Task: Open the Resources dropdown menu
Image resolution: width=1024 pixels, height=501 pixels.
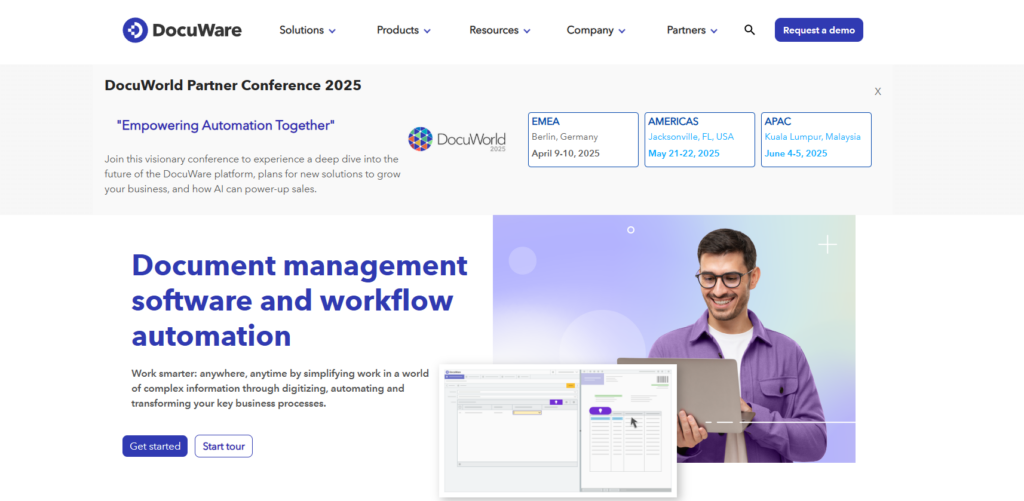Action: 500,30
